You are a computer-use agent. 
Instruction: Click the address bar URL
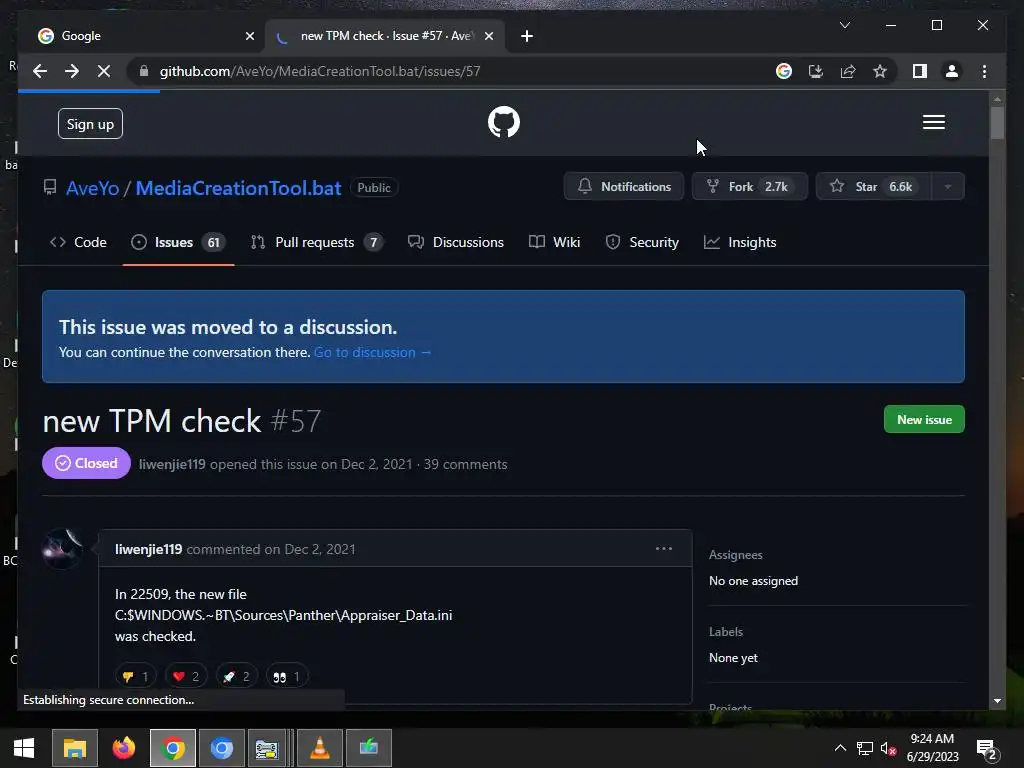pos(320,71)
